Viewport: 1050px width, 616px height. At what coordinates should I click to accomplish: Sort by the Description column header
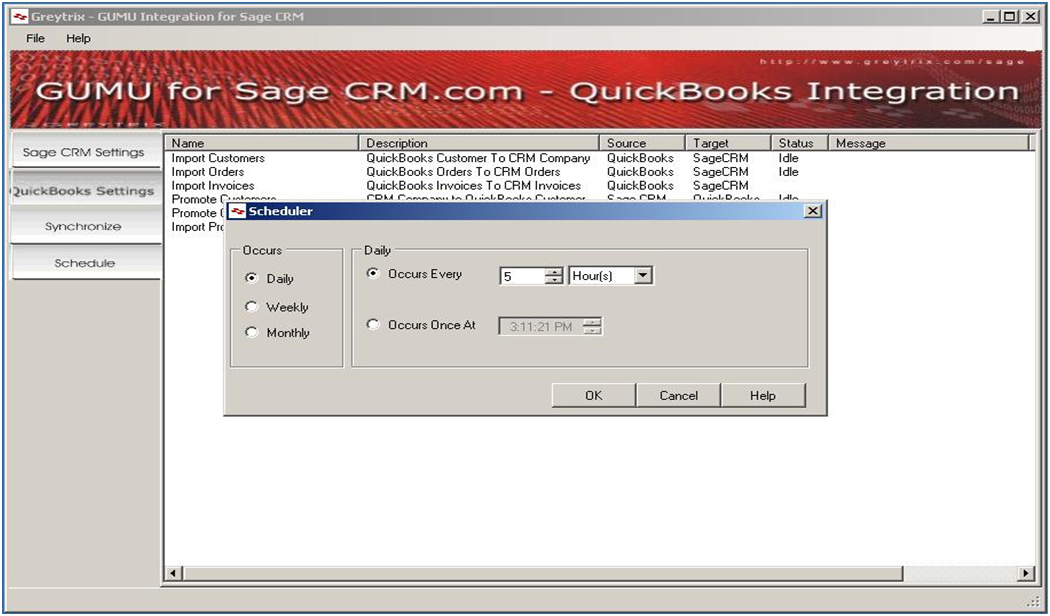pyautogui.click(x=479, y=143)
